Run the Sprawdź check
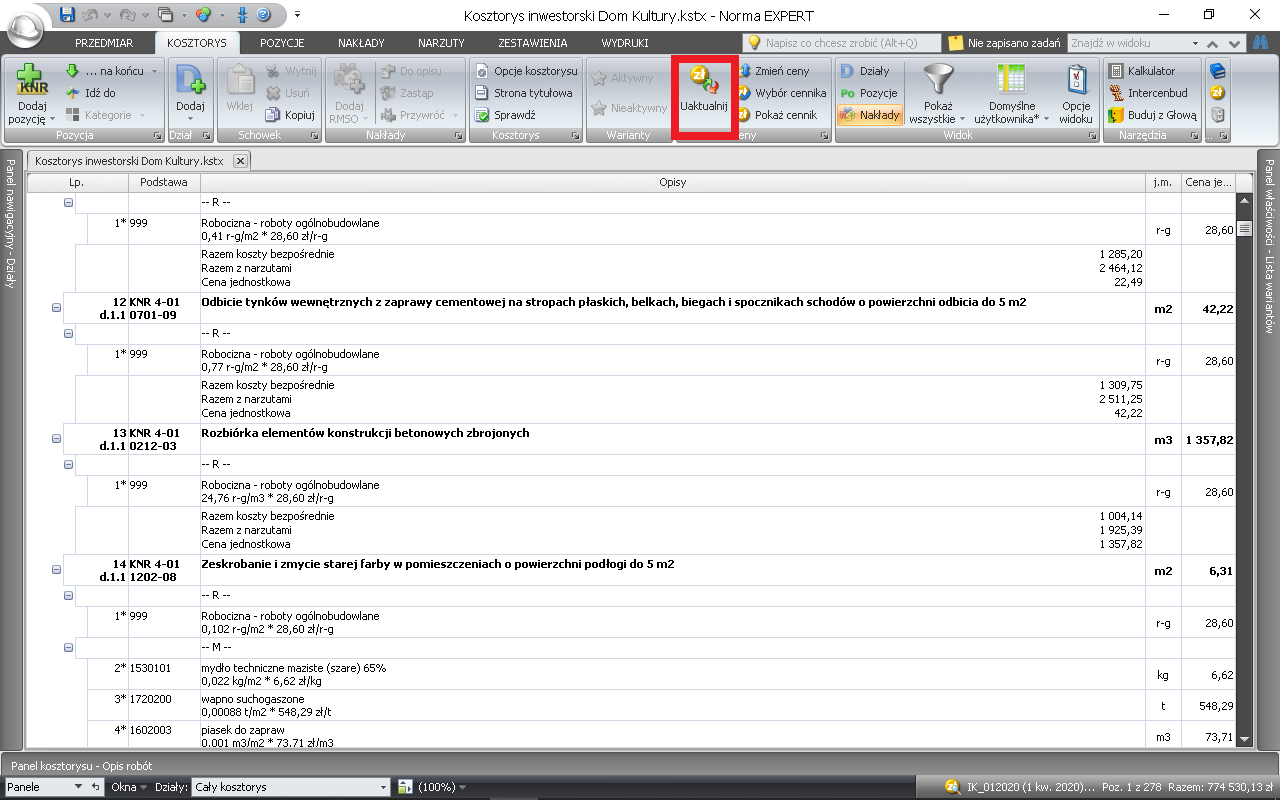This screenshot has width=1280, height=800. tap(505, 115)
